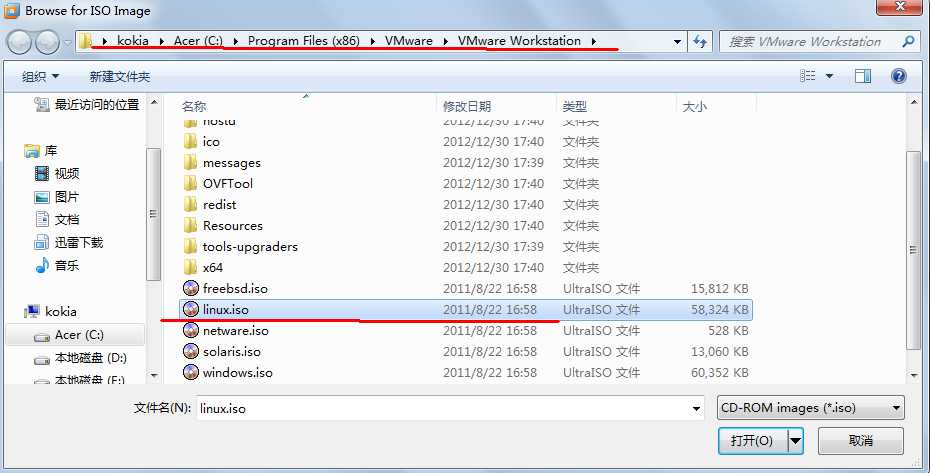Click the VMware Workstation breadcrumb segment
The height and width of the screenshot is (473, 930).
coord(519,41)
